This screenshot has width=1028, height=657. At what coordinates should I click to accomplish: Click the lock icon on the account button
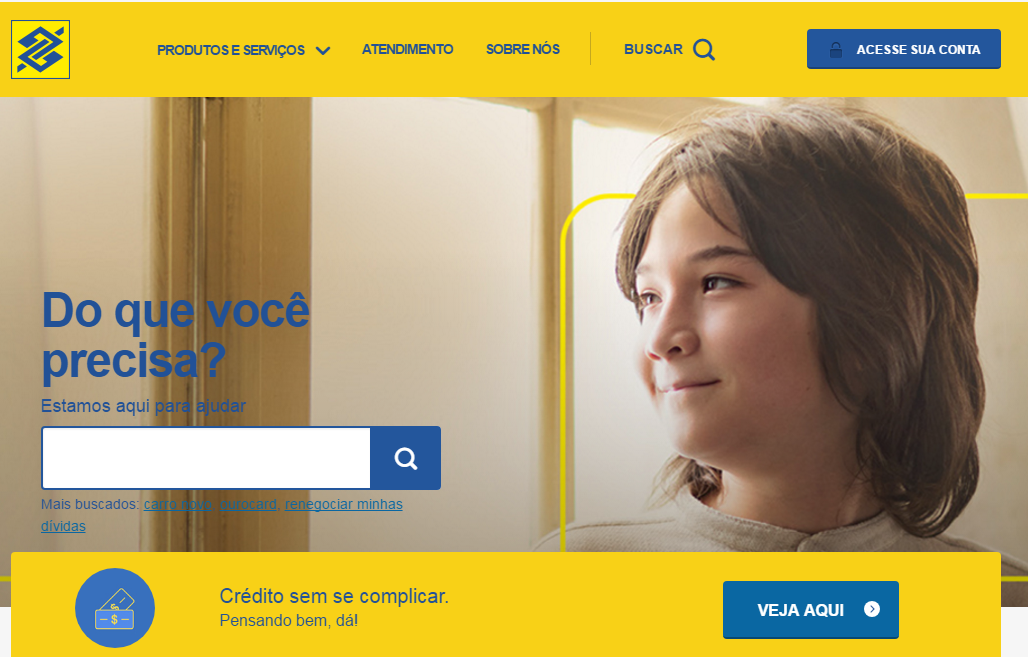(836, 50)
